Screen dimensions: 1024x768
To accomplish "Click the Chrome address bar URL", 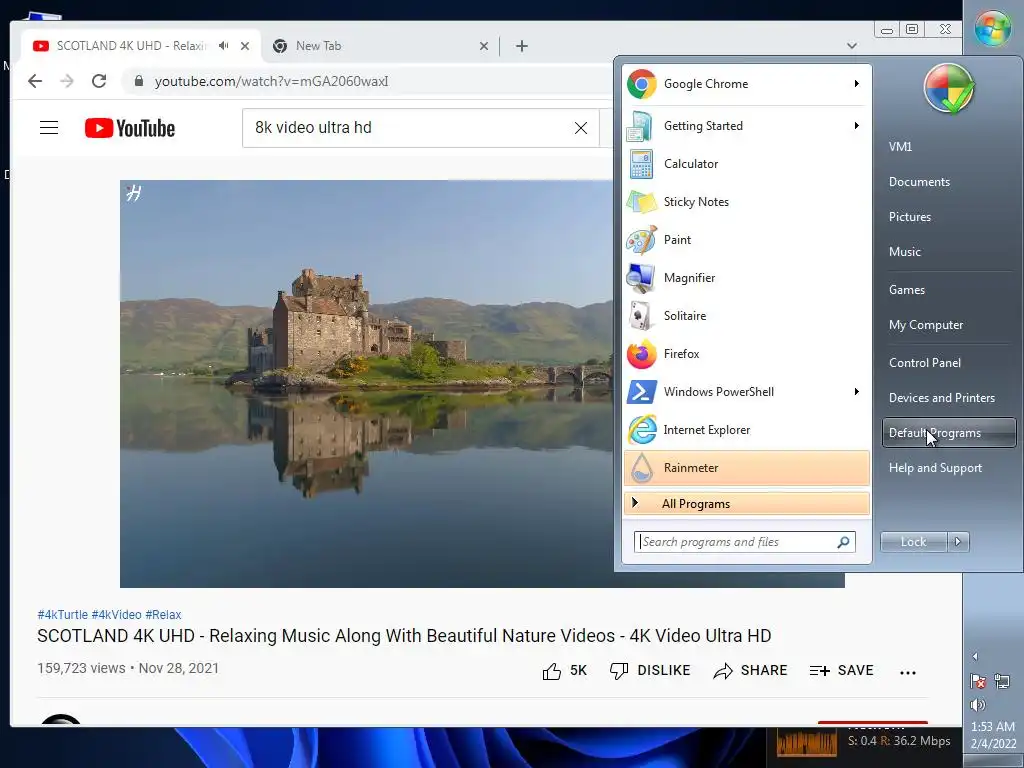I will (x=271, y=81).
